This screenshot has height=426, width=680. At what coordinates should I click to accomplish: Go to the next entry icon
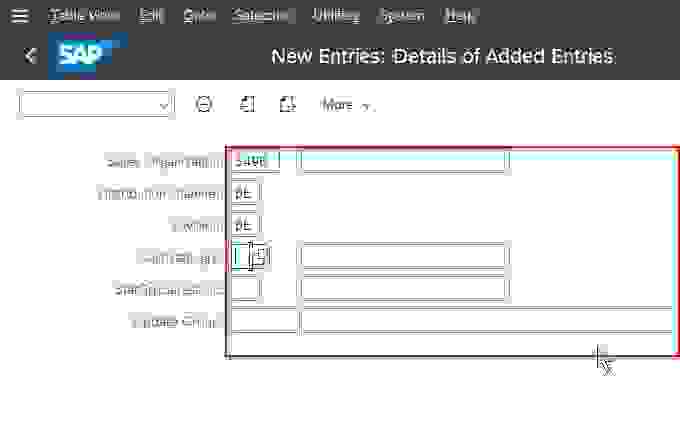point(287,105)
